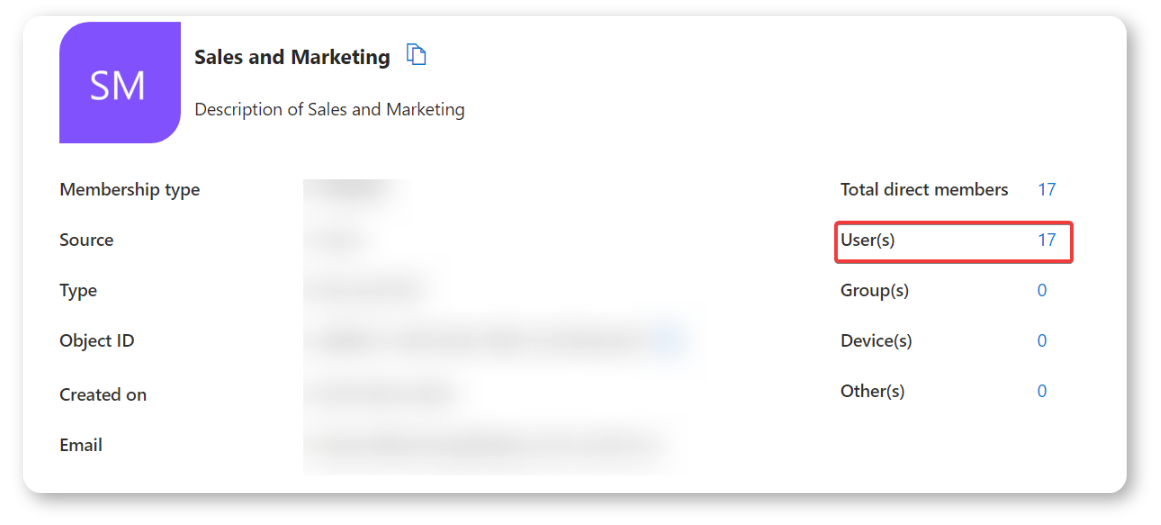Open the Device(s) count link 0

(x=1041, y=341)
